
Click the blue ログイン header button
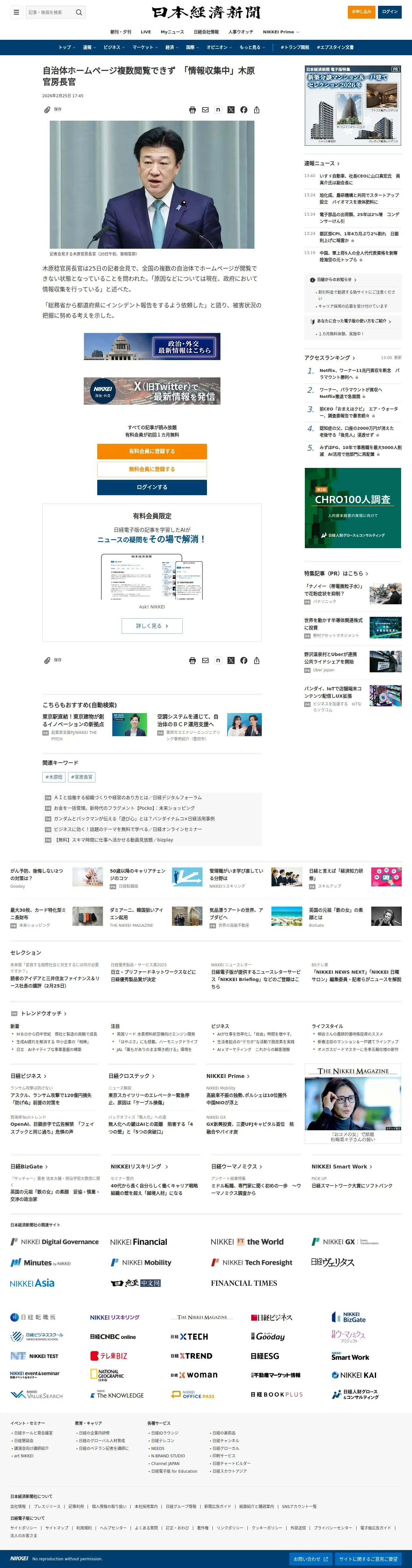(390, 12)
